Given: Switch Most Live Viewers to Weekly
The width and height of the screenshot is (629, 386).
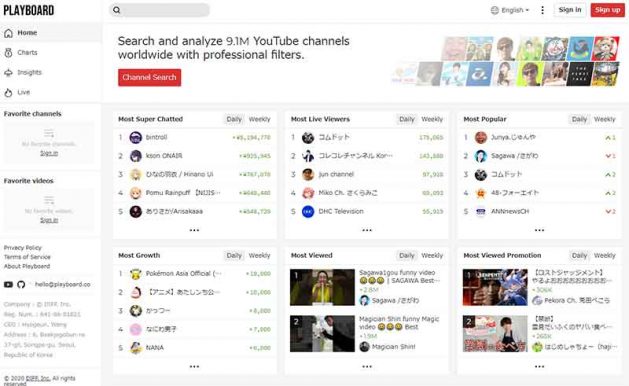Looking at the screenshot, I should tap(432, 119).
